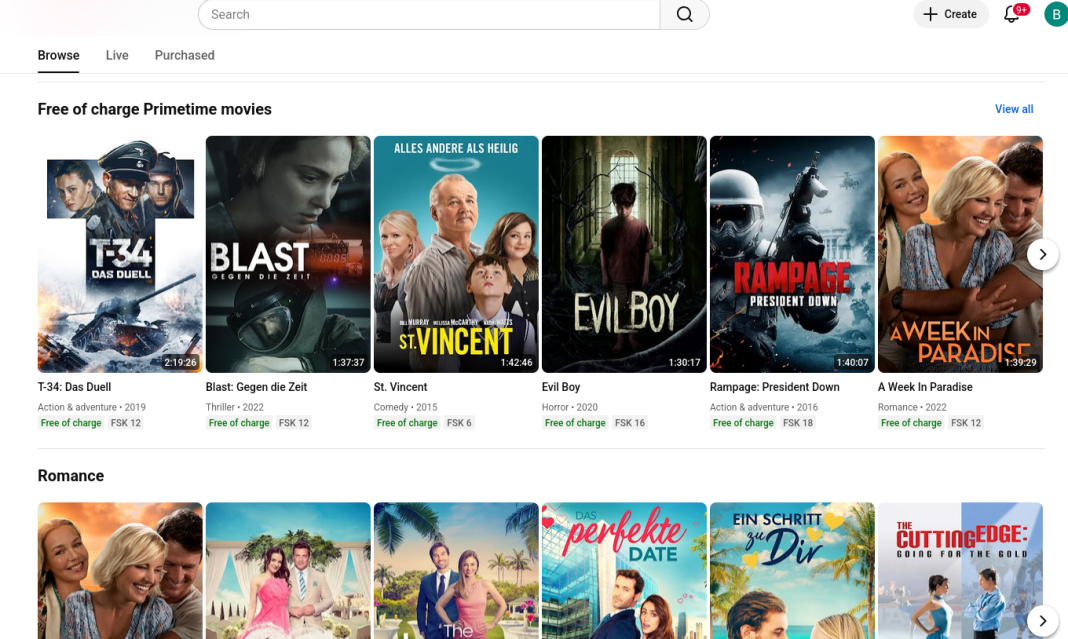Image resolution: width=1068 pixels, height=639 pixels.
Task: Open the Romance poster with couple among palm trees
Action: pos(456,571)
